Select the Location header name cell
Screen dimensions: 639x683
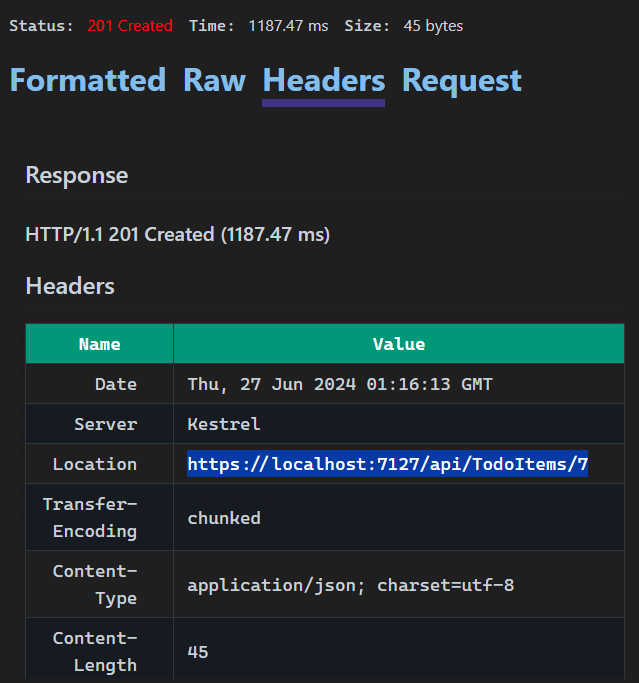95,464
